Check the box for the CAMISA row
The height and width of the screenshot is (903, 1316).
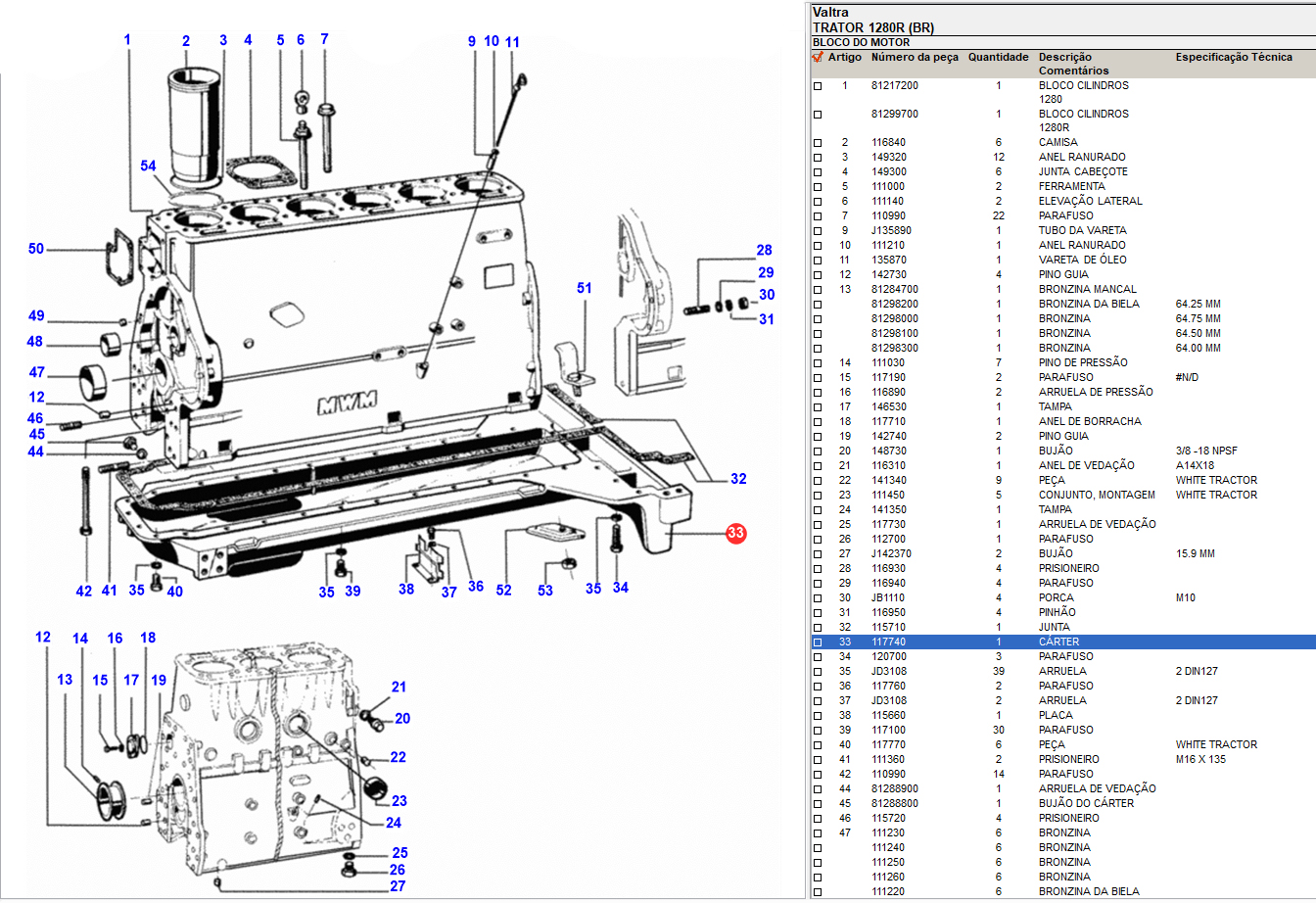pos(818,143)
